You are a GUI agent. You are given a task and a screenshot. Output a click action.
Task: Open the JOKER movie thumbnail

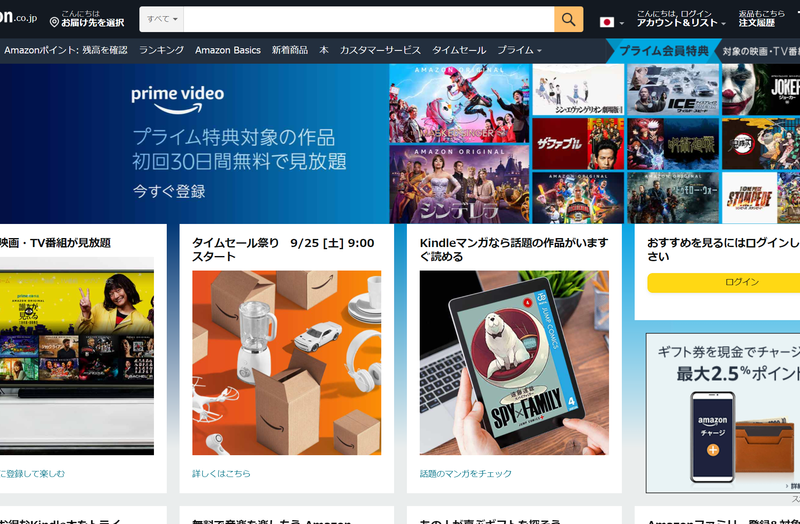point(761,90)
